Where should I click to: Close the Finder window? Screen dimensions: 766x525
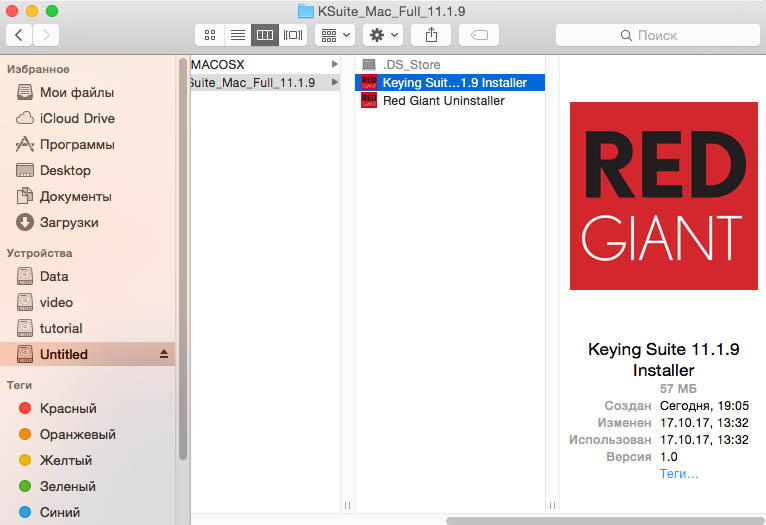(12, 11)
